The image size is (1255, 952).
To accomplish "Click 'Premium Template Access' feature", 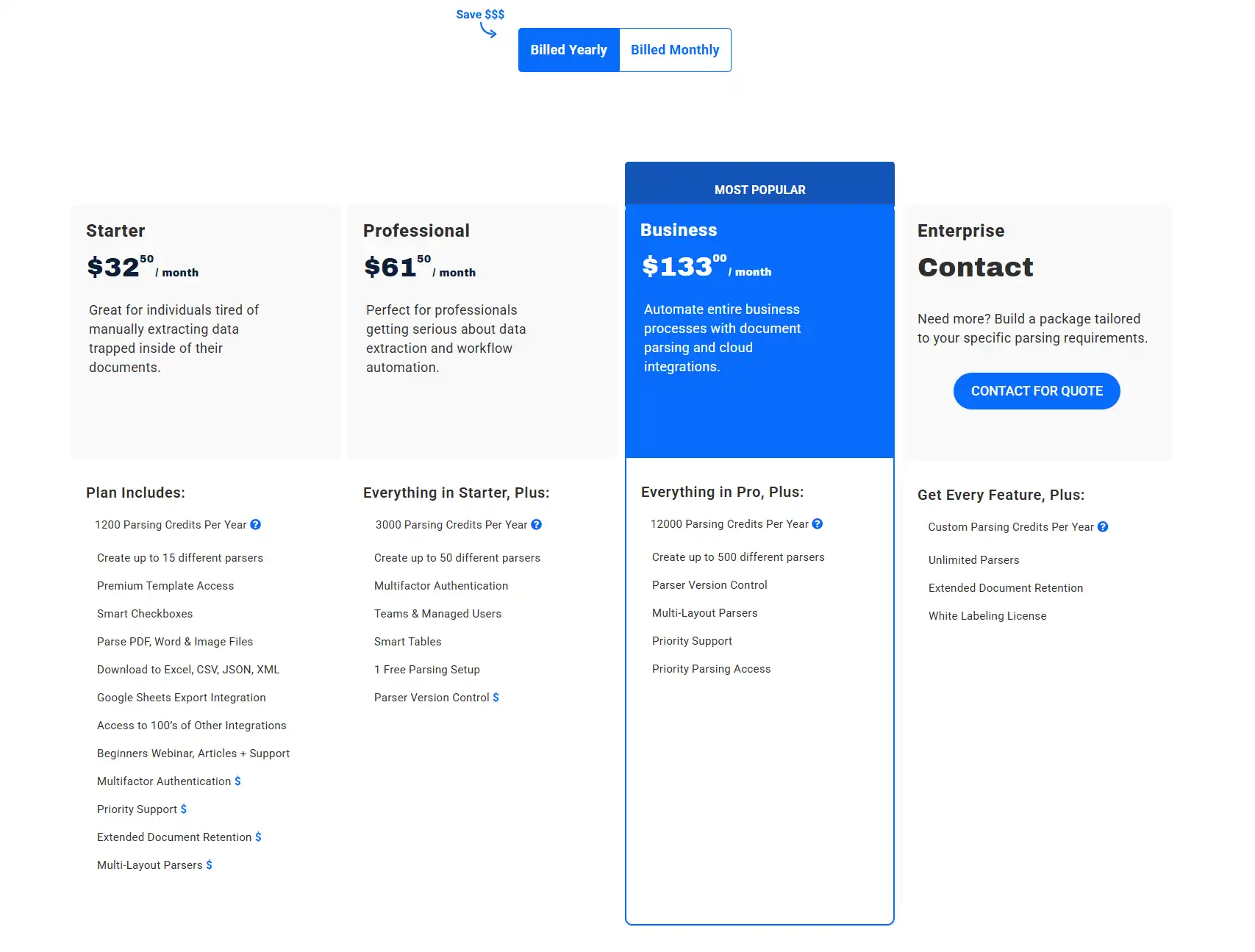I will (165, 586).
